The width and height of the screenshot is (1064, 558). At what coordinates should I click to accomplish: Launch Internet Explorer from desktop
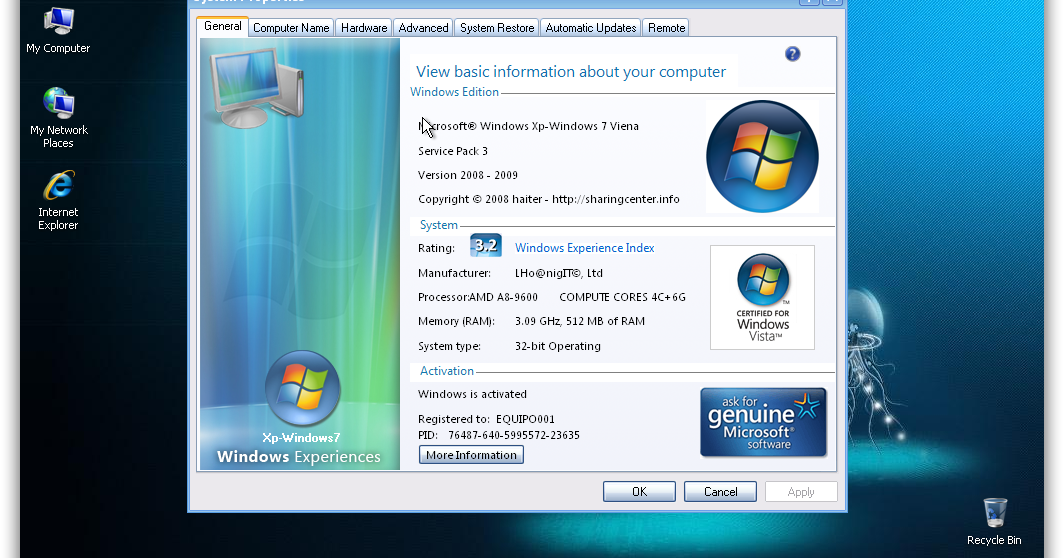point(58,200)
